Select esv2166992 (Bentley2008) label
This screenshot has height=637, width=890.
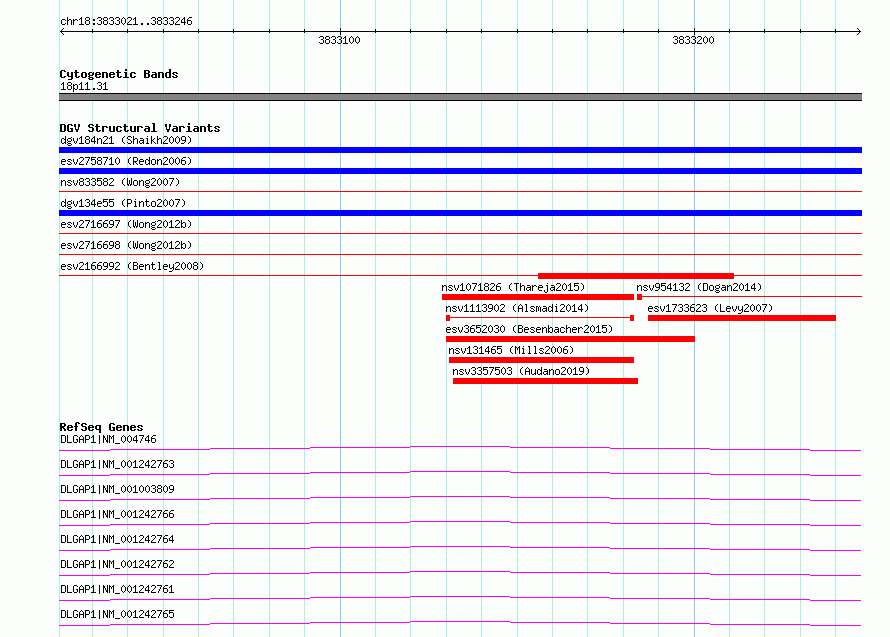132,266
